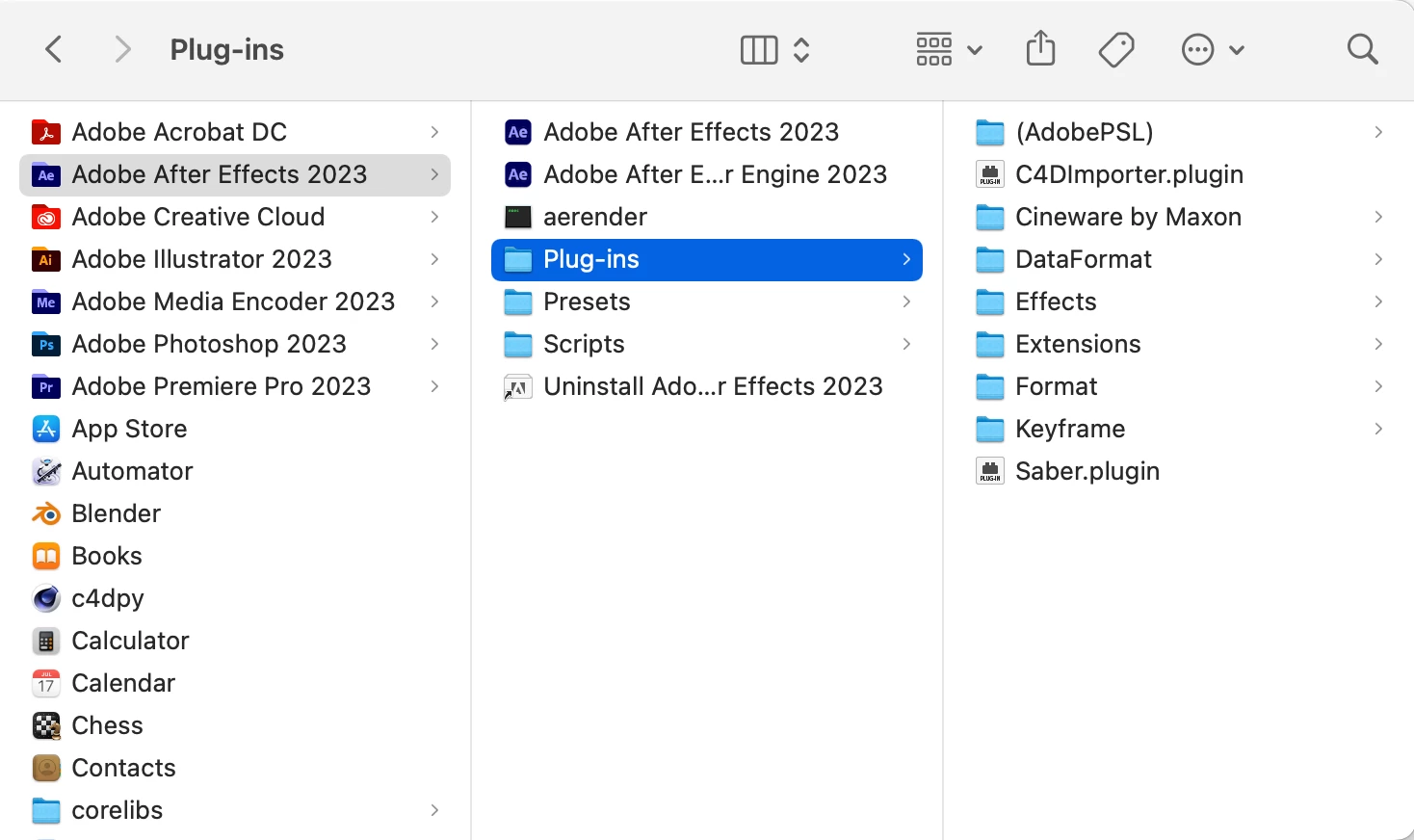This screenshot has width=1414, height=840.
Task: Click the C4DImporter.plugin file icon
Action: click(990, 174)
